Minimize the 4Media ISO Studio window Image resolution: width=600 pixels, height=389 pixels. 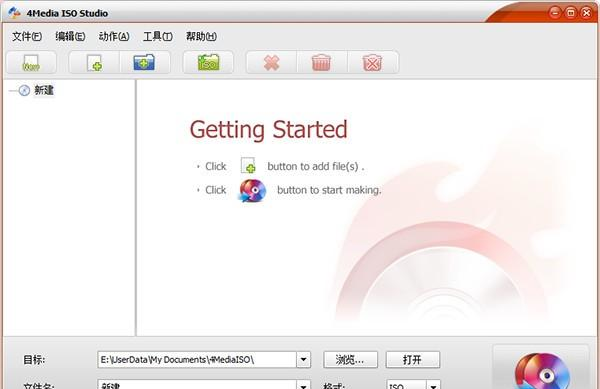tap(555, 13)
